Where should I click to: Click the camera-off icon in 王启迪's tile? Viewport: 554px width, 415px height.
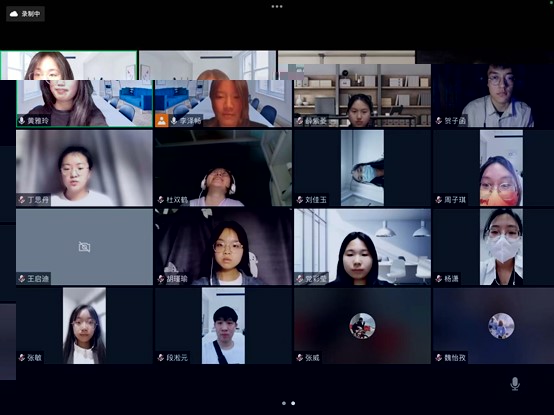[x=84, y=247]
